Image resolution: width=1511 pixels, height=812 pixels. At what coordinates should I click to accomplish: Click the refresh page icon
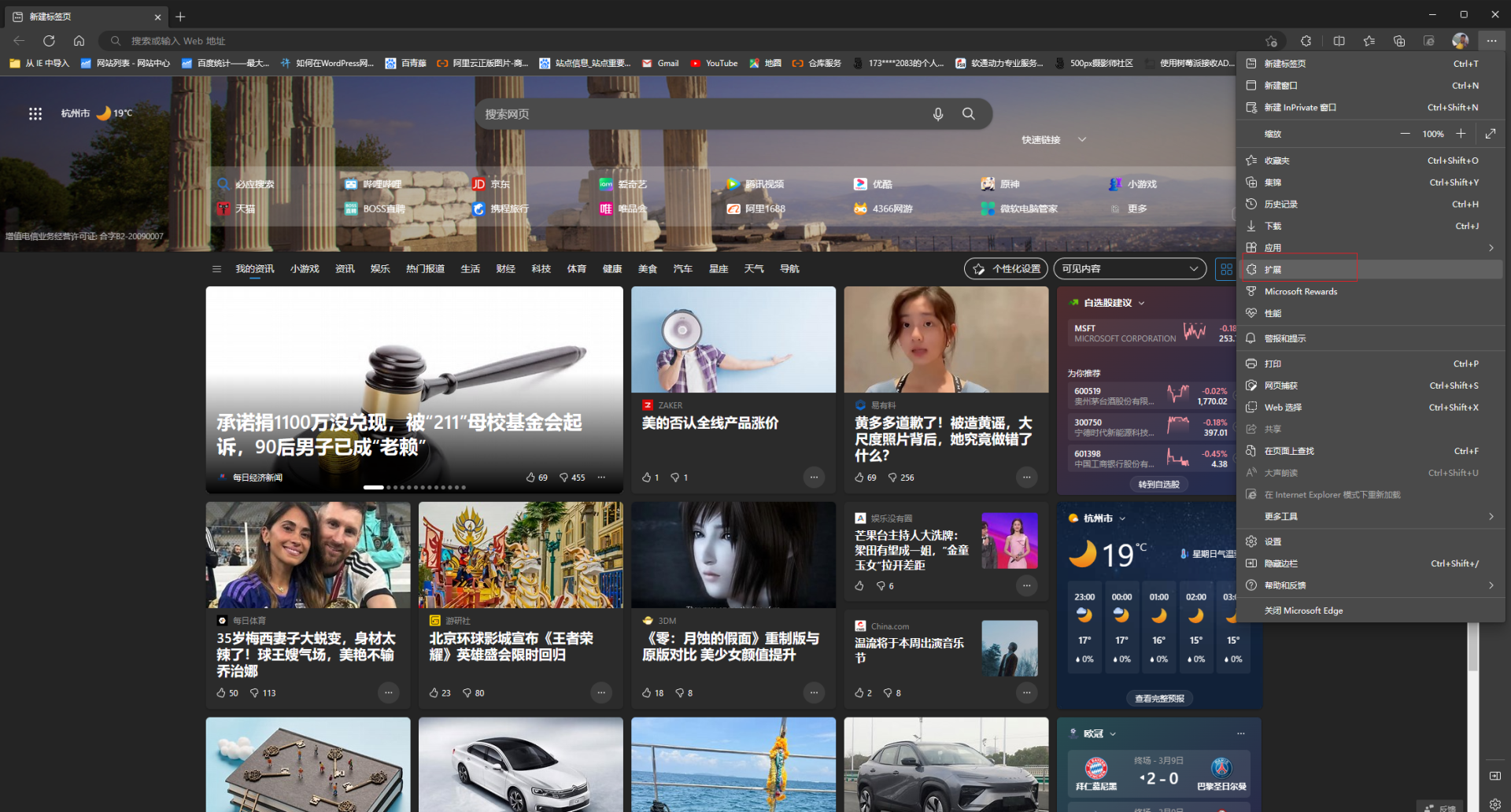[49, 41]
